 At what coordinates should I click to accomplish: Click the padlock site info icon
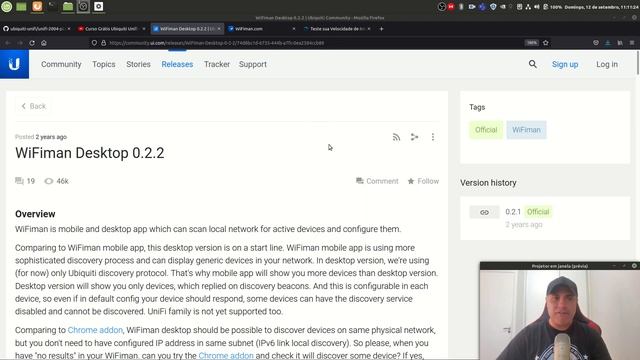(x=104, y=43)
